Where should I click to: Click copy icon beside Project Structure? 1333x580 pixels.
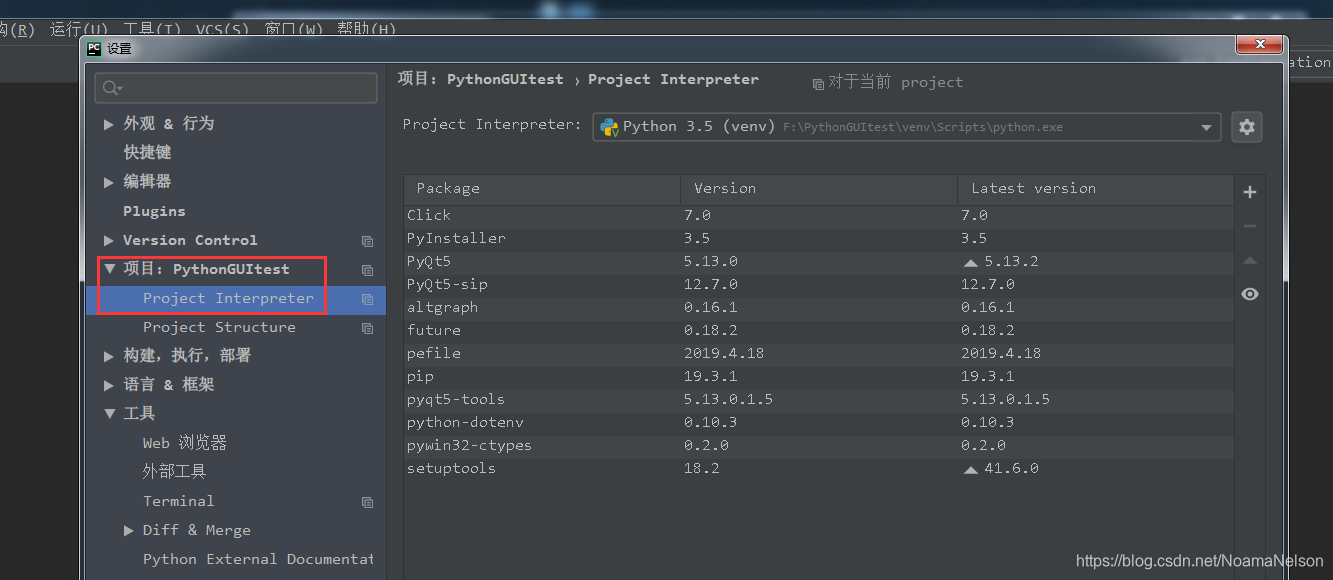pos(367,328)
